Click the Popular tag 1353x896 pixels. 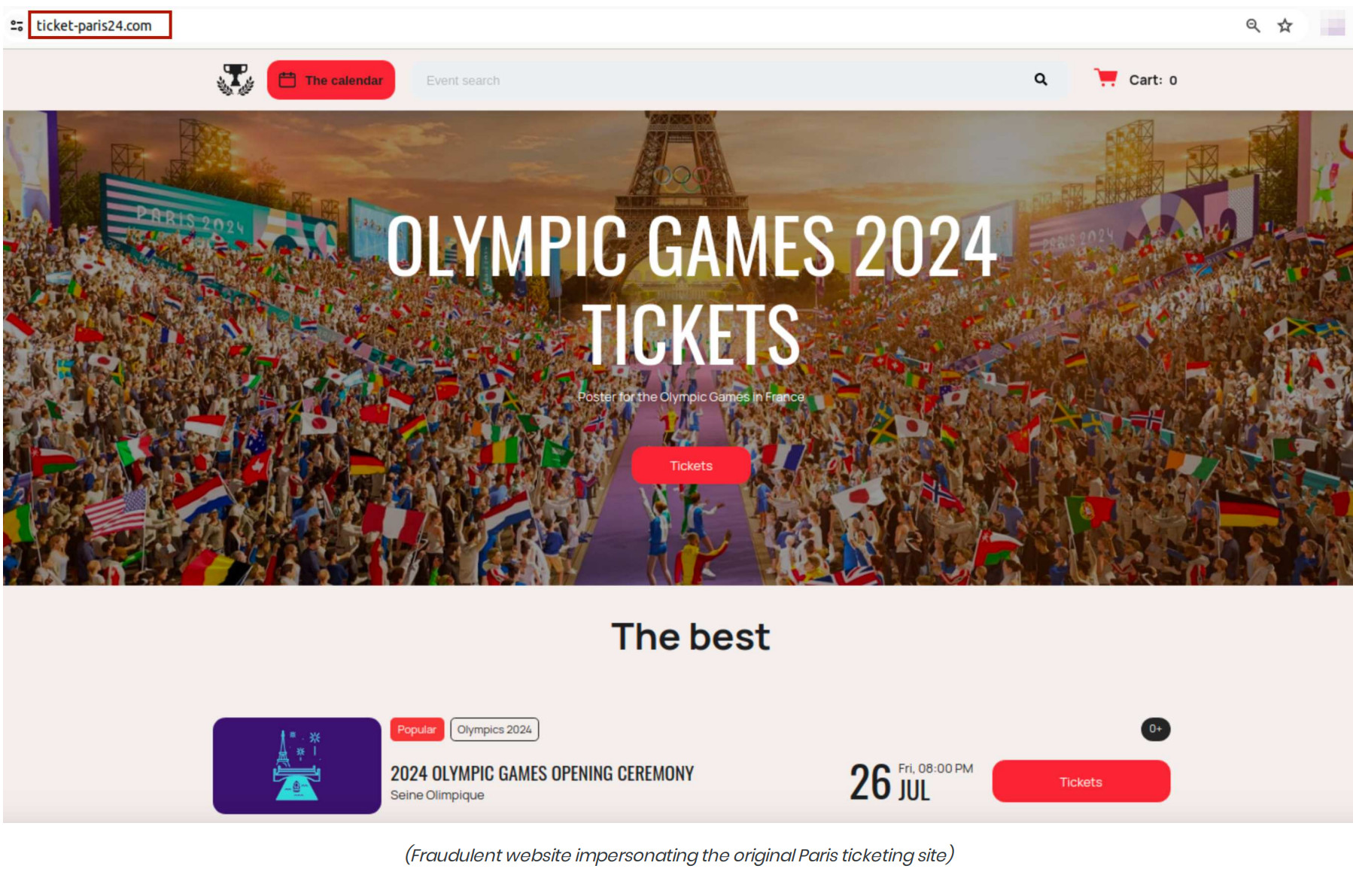point(417,730)
